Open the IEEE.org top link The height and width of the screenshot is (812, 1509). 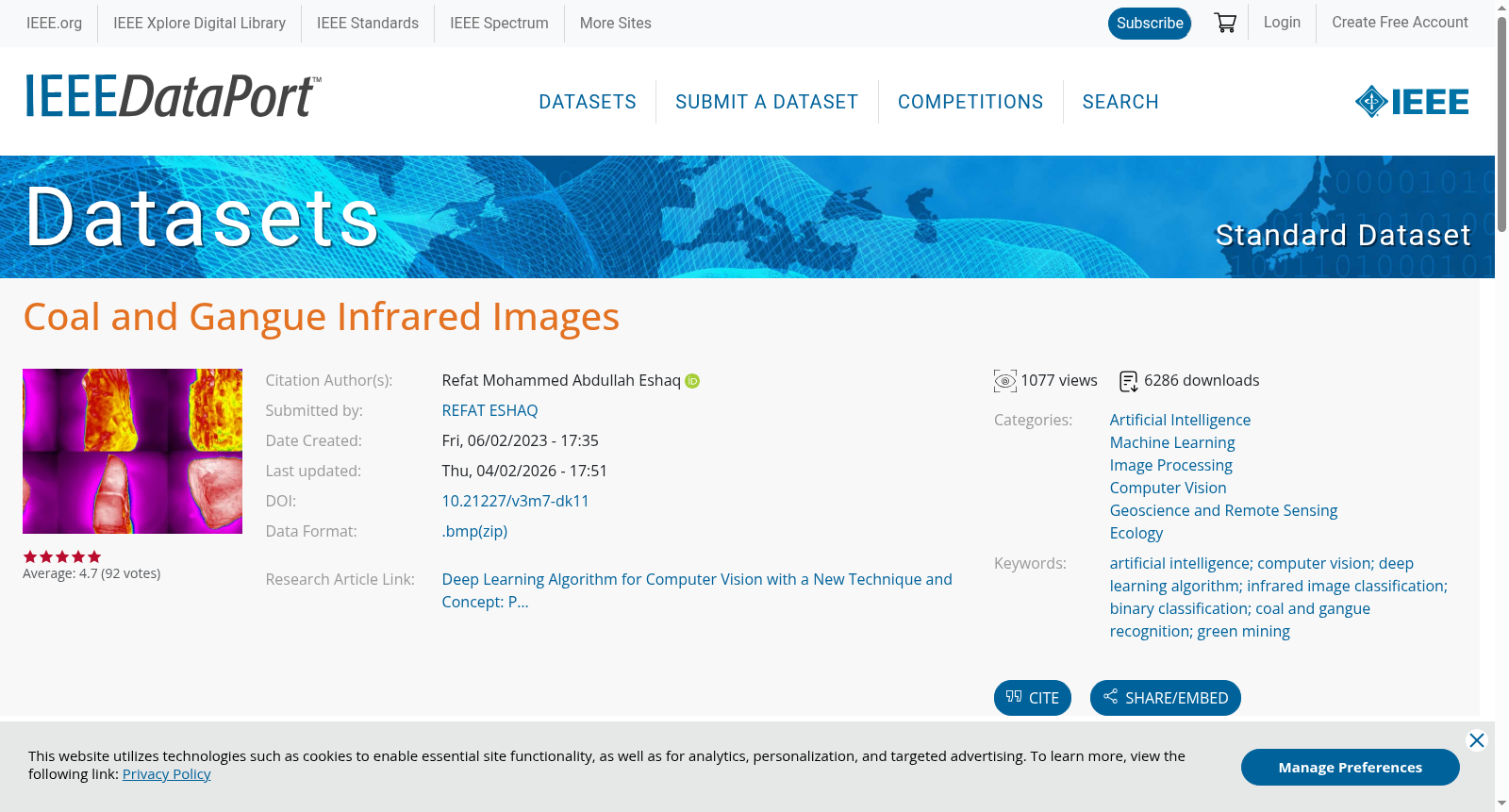coord(54,23)
